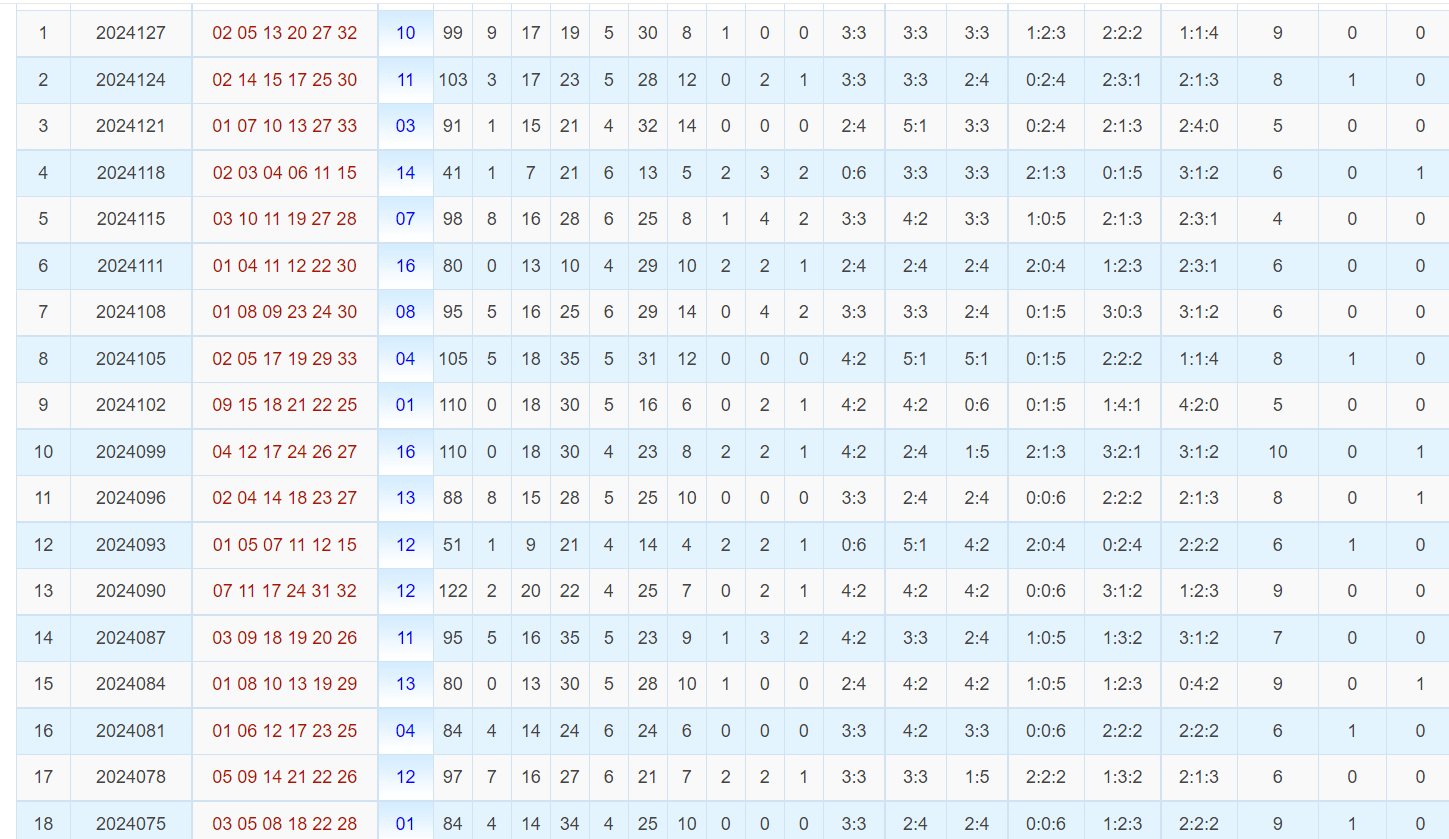Image resolution: width=1449 pixels, height=839 pixels.
Task: Select issue number 2024096
Action: pos(131,498)
